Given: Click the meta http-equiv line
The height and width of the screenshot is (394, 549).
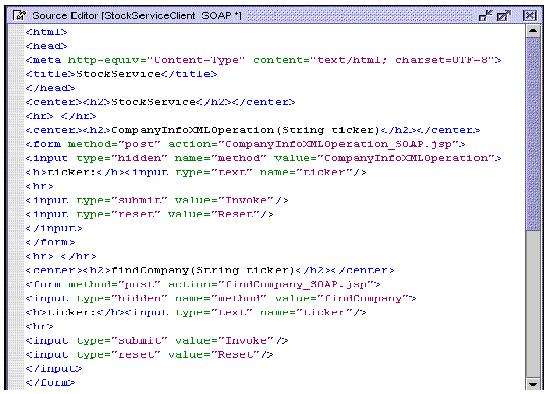Looking at the screenshot, I should (263, 60).
